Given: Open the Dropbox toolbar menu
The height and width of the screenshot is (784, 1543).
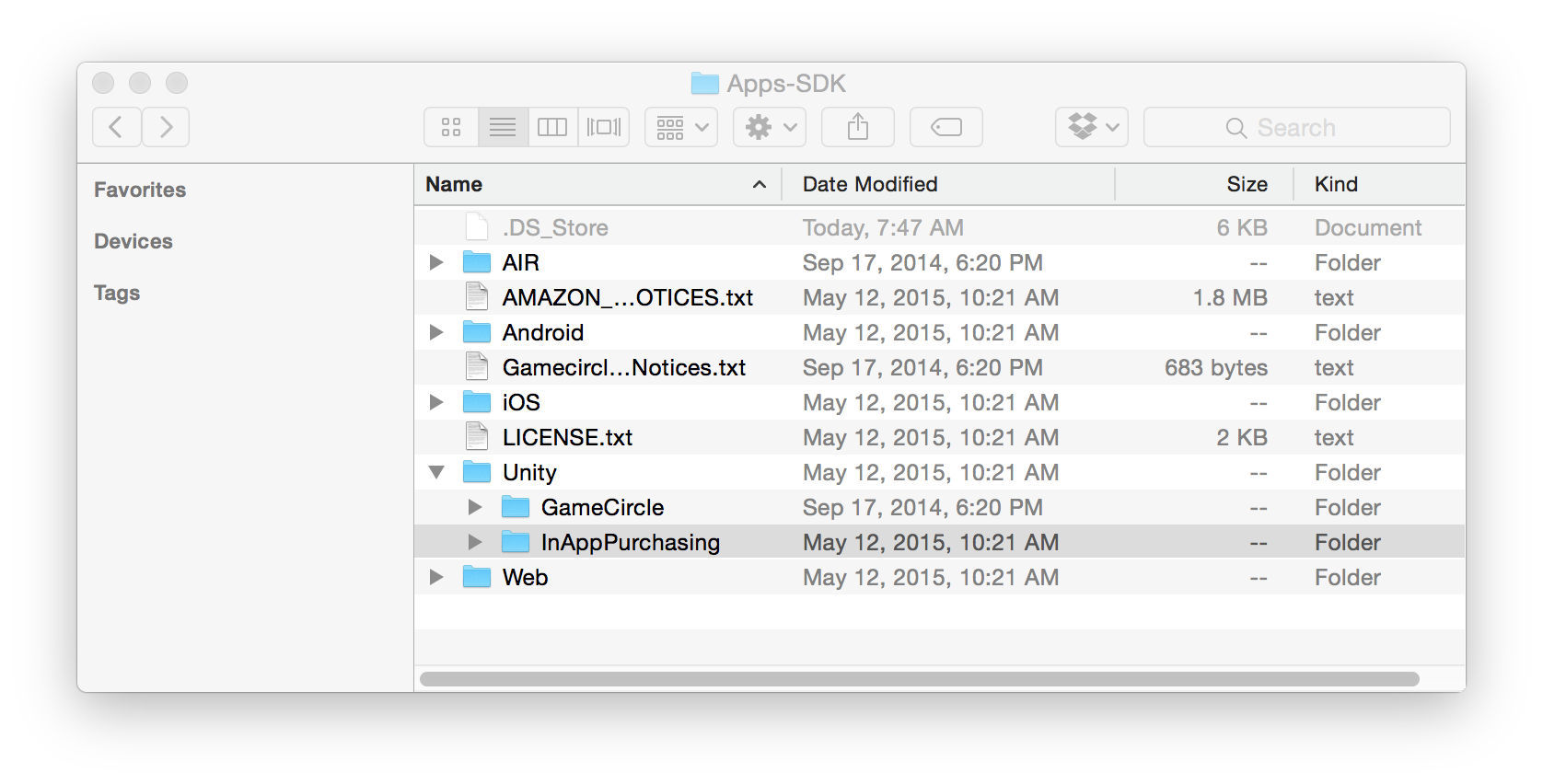Looking at the screenshot, I should pyautogui.click(x=1092, y=127).
